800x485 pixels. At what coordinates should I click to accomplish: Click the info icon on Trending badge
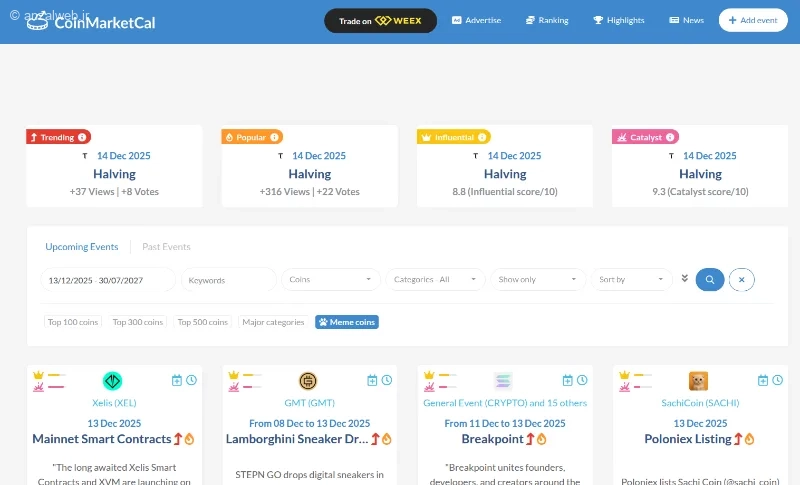pyautogui.click(x=82, y=137)
